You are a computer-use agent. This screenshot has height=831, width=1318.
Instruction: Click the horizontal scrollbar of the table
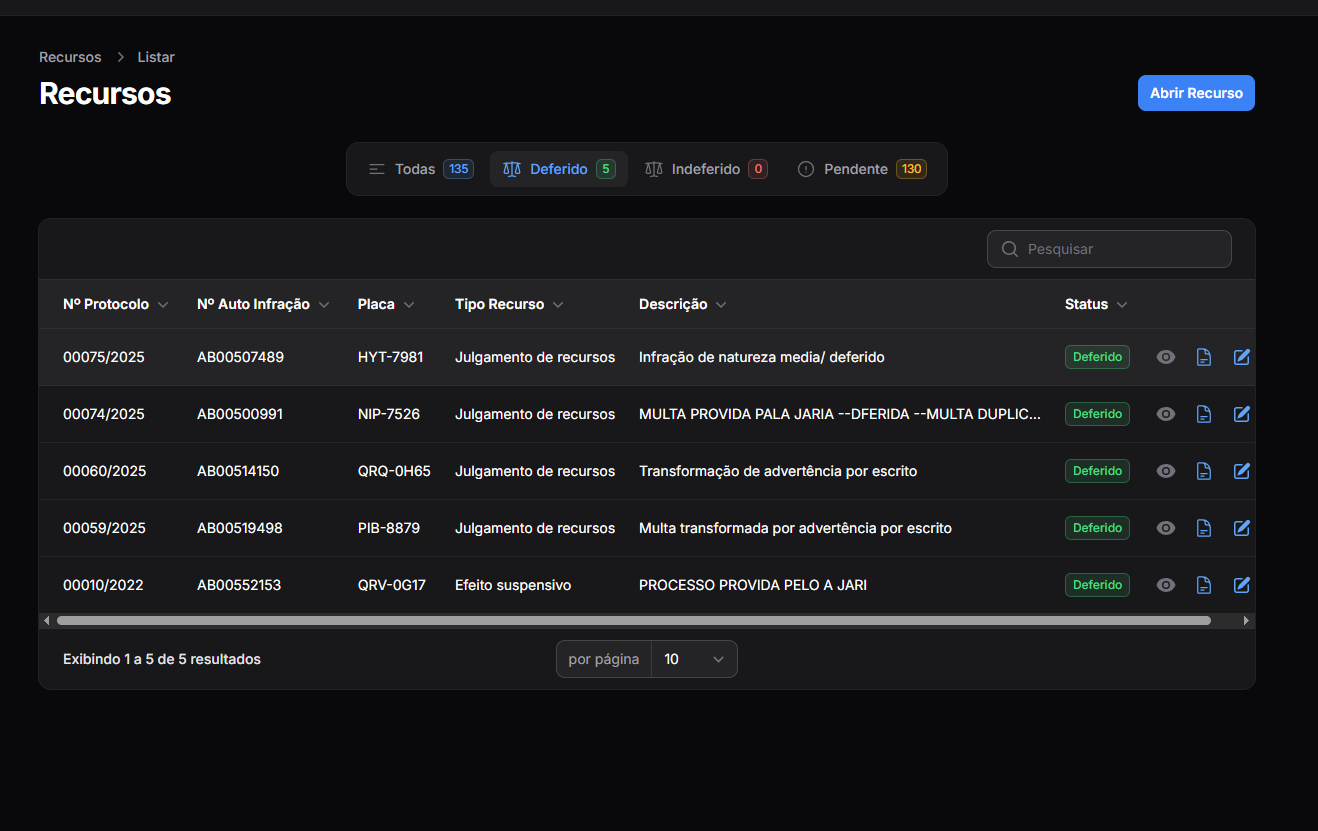tap(633, 620)
